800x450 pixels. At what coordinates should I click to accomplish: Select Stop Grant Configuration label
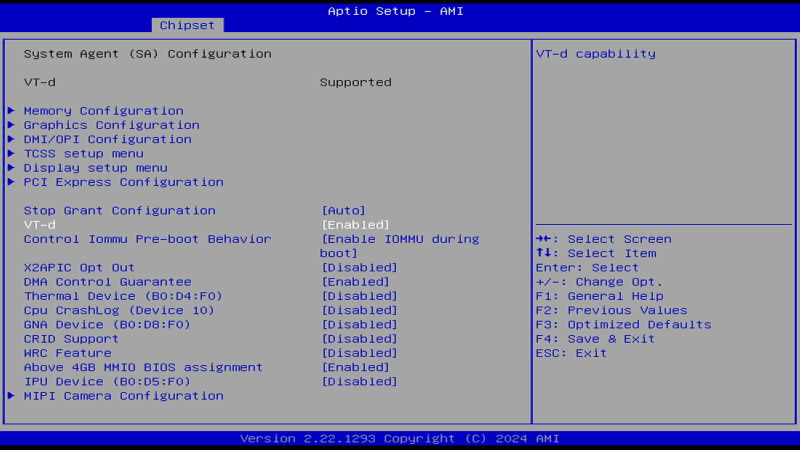[119, 211]
